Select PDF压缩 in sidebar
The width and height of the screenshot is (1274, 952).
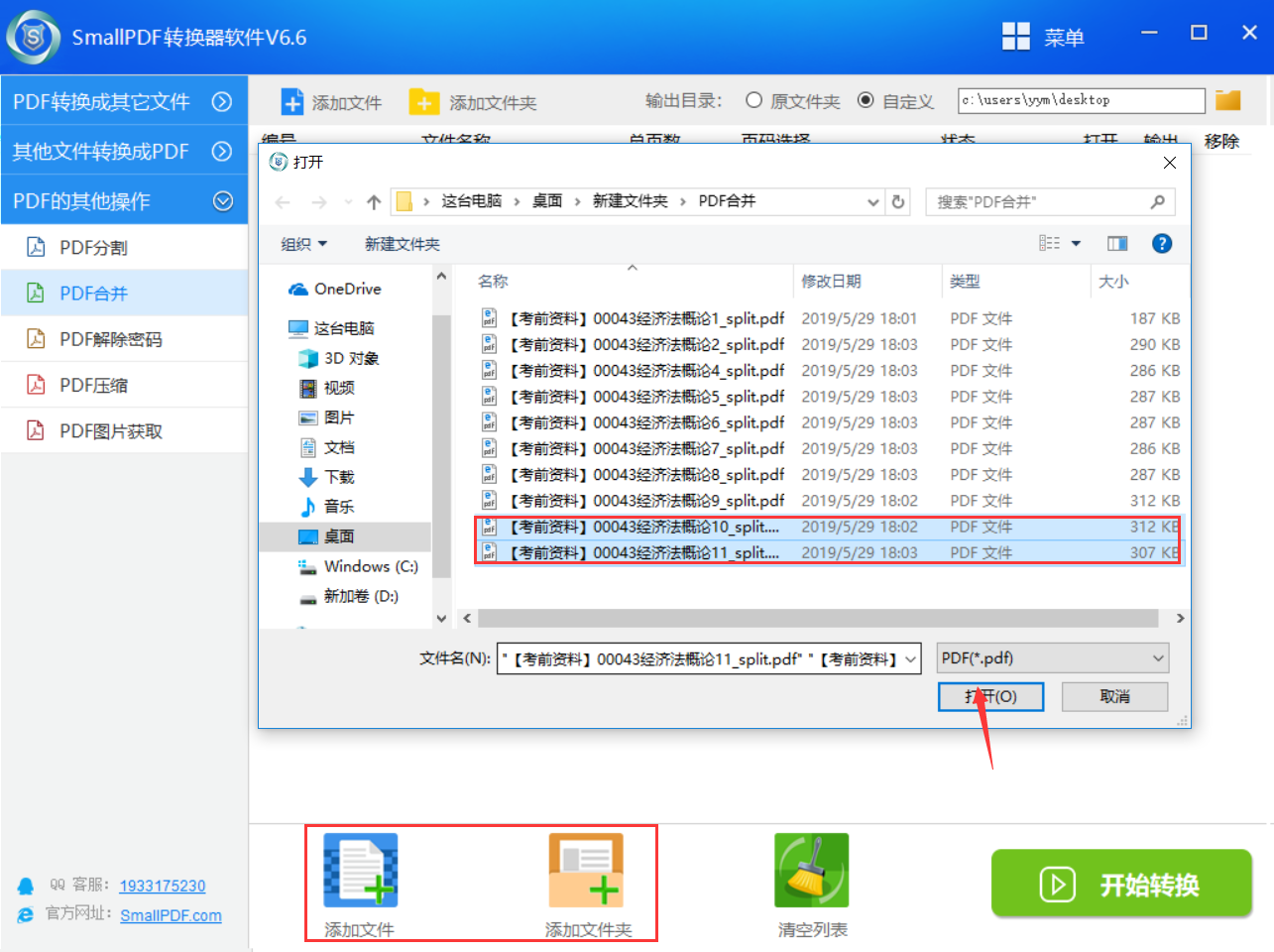pyautogui.click(x=124, y=385)
